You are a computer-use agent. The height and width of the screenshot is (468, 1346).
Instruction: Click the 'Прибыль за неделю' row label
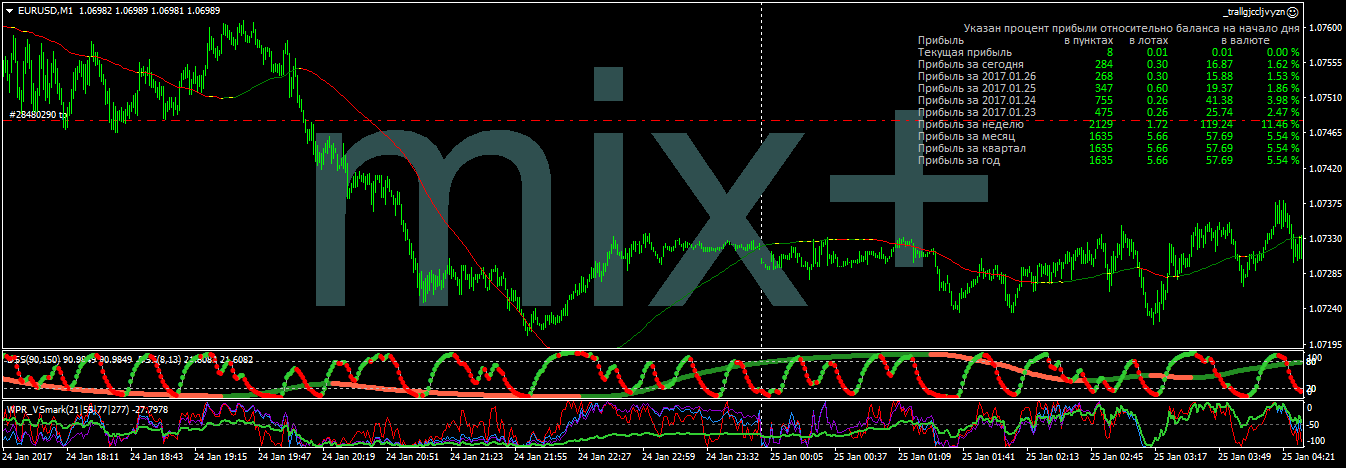(x=969, y=124)
